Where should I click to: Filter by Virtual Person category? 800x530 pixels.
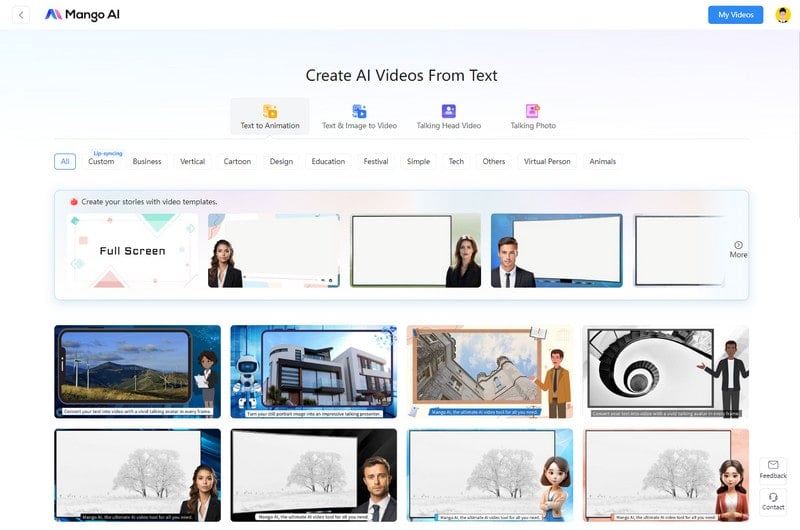[547, 161]
